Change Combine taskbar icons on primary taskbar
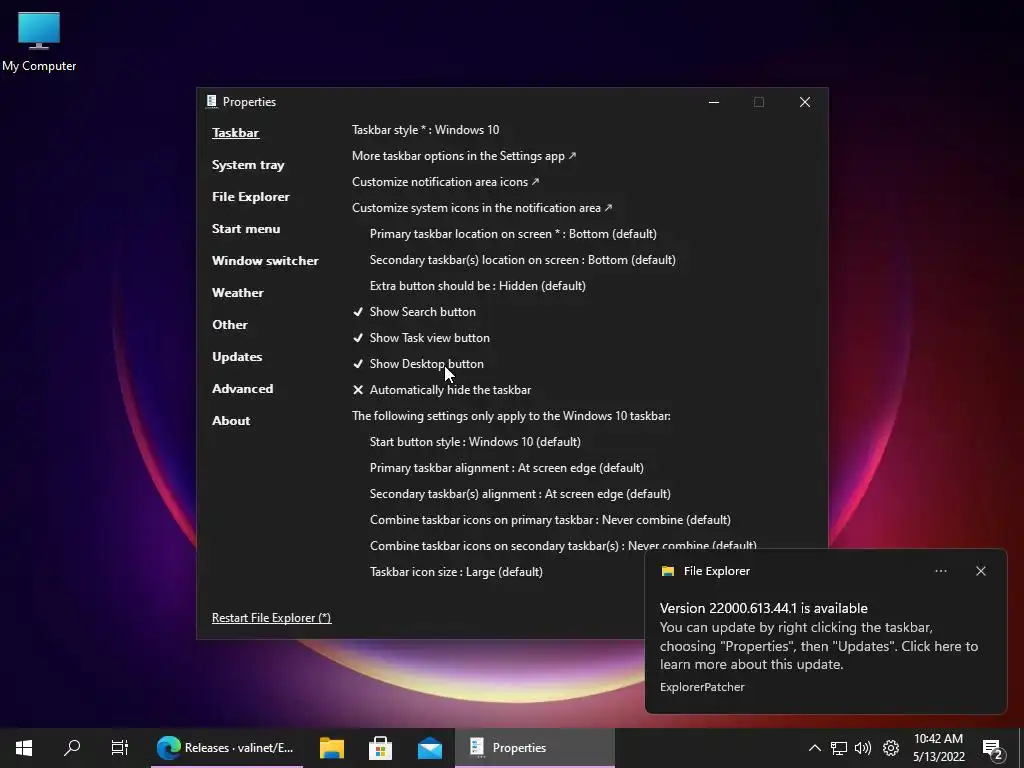The width and height of the screenshot is (1024, 768). (550, 520)
